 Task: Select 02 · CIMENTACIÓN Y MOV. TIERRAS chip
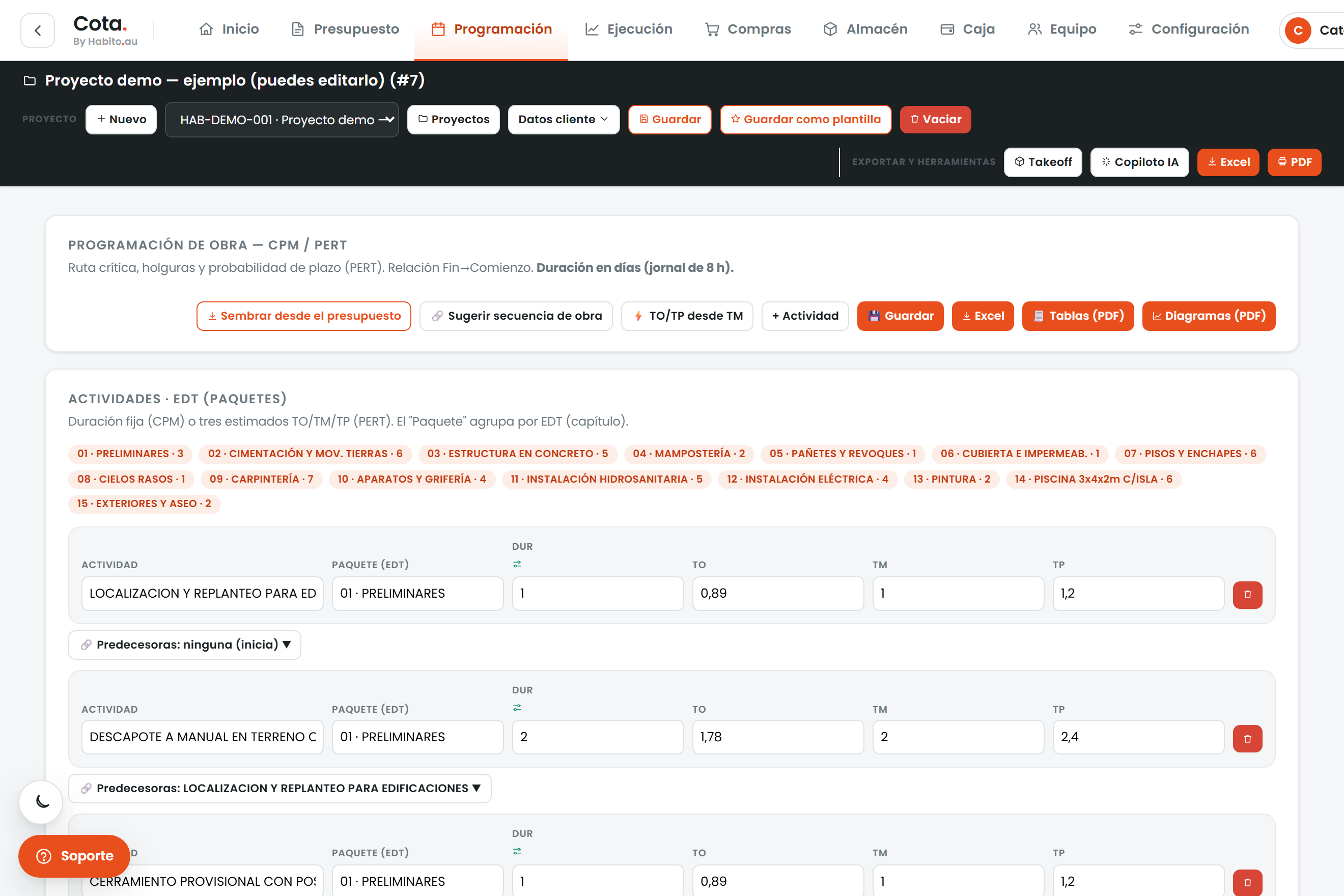pos(305,454)
